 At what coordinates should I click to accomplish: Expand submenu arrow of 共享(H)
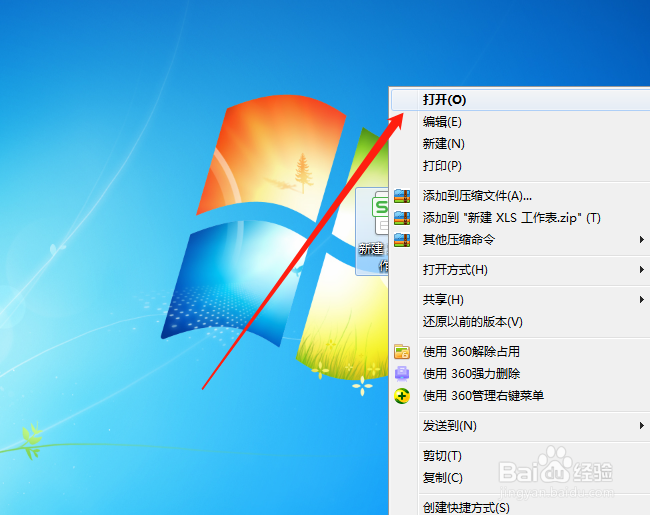642,299
